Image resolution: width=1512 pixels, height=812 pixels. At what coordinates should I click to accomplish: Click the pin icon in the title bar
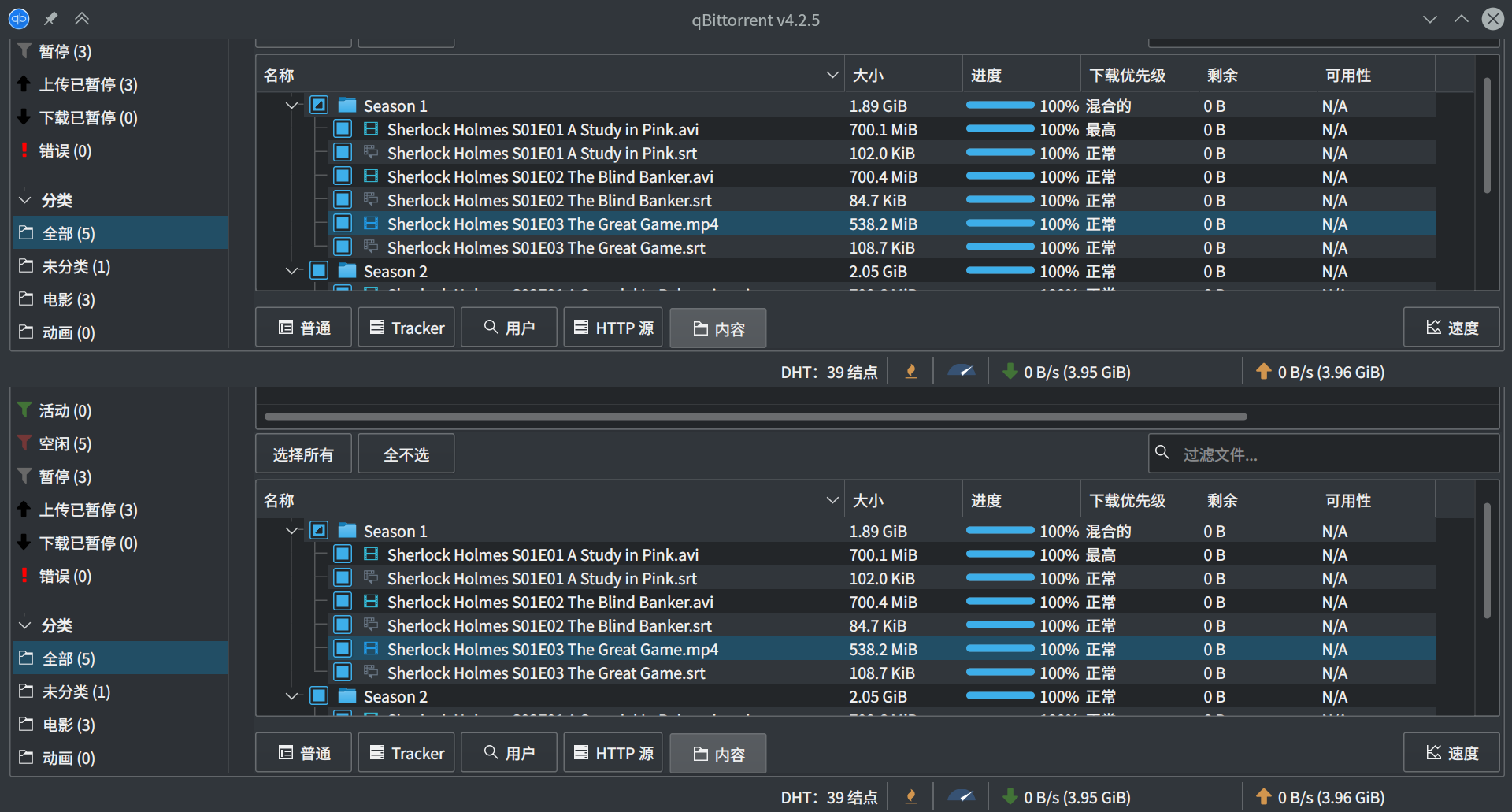pyautogui.click(x=50, y=19)
